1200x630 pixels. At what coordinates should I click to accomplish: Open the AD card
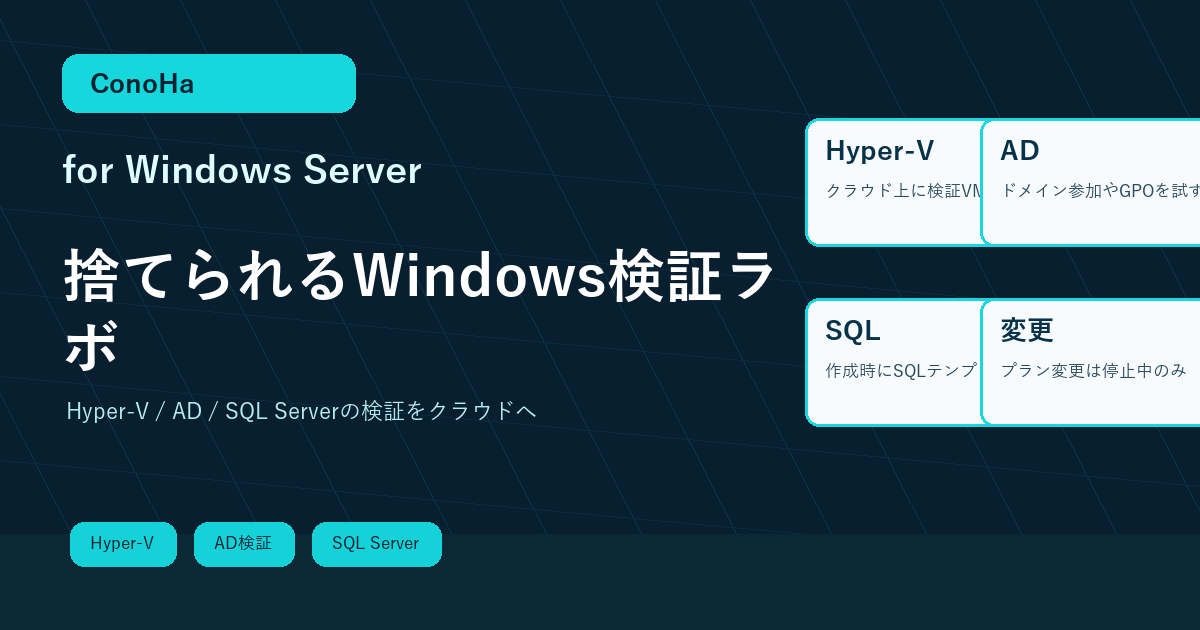point(1091,182)
